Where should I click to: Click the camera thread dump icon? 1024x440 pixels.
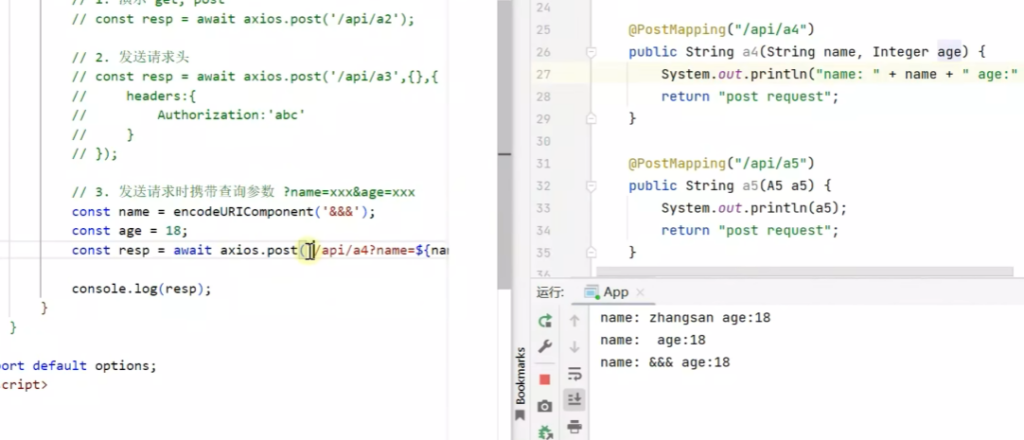[545, 406]
